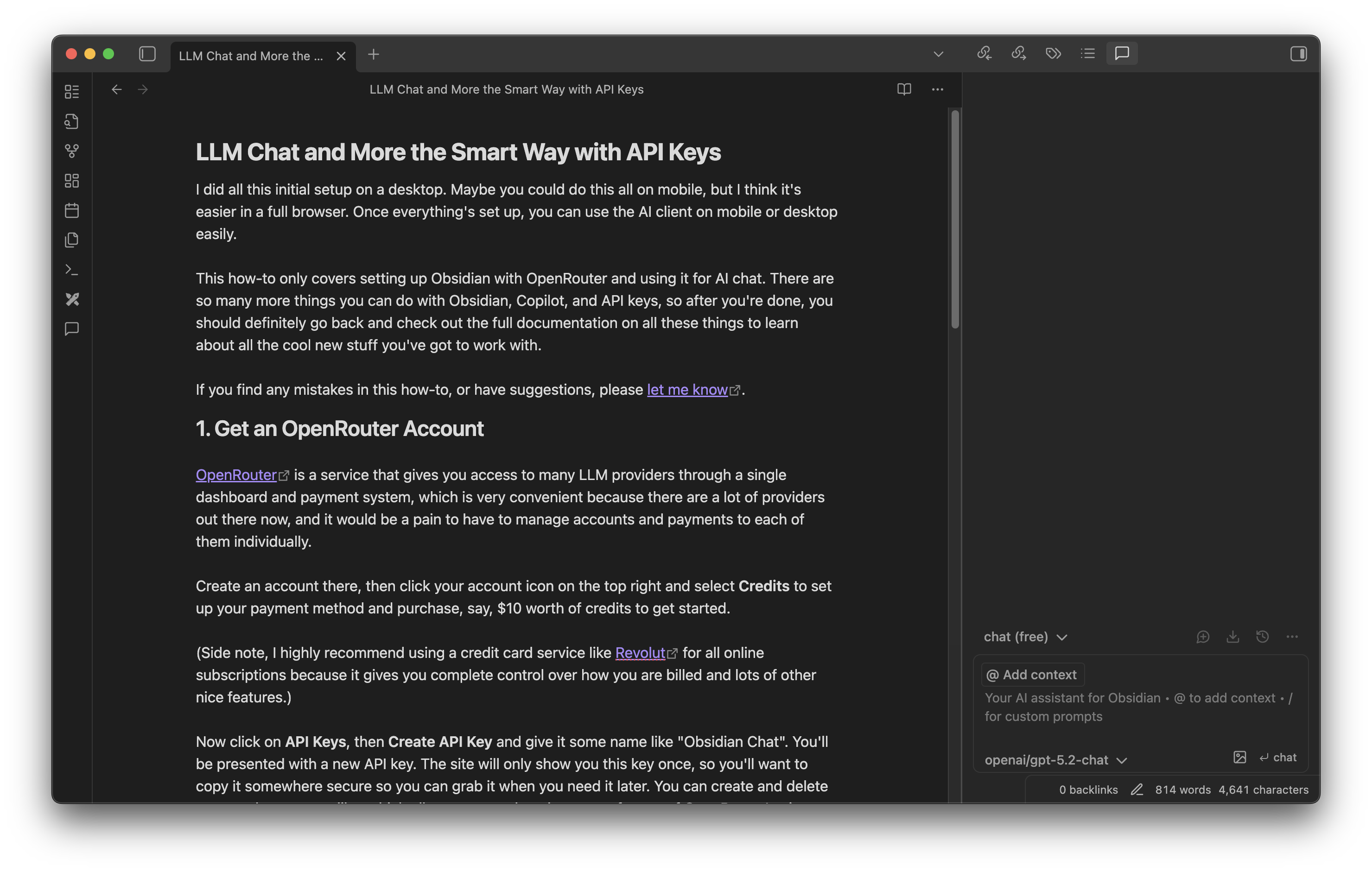The height and width of the screenshot is (872, 1372).
Task: Toggle the right sidebar
Action: click(1298, 54)
